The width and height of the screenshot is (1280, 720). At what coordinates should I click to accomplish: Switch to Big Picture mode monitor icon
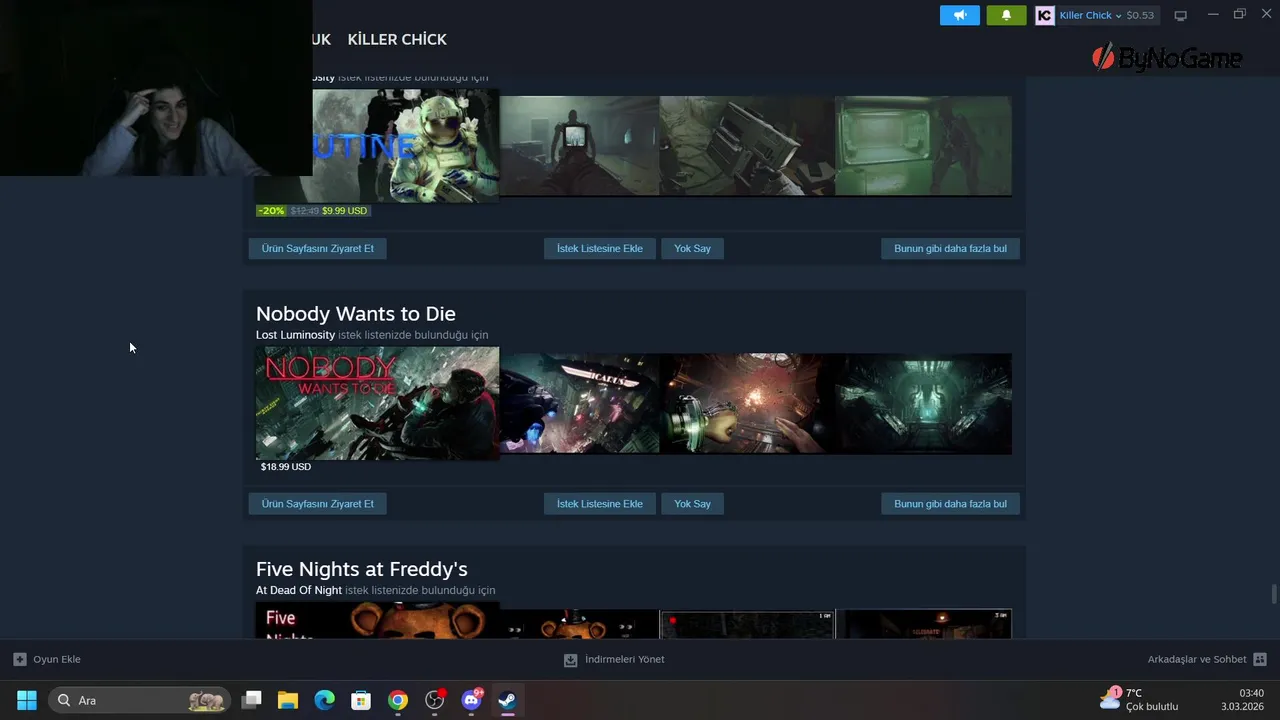1180,15
